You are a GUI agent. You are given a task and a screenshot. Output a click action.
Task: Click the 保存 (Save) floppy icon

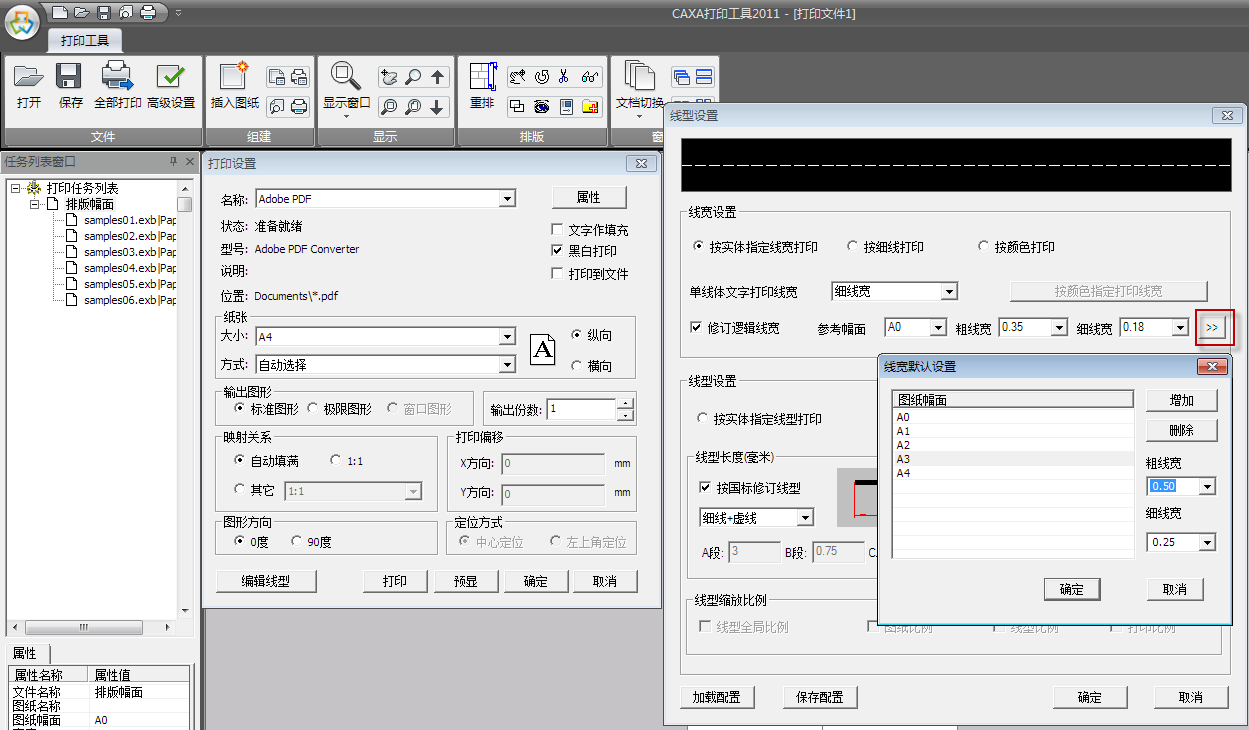[70, 78]
